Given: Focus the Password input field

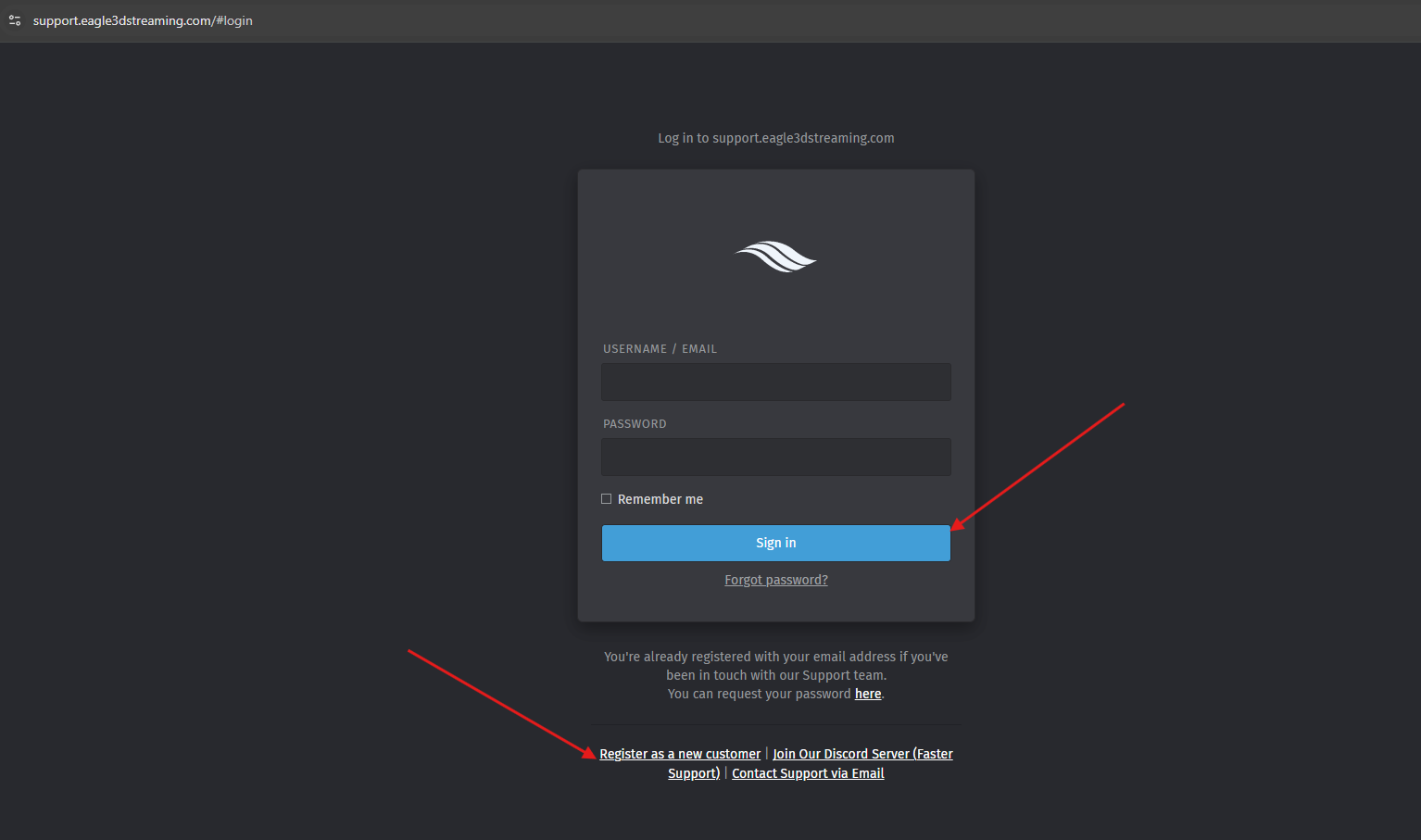Looking at the screenshot, I should pos(776,457).
